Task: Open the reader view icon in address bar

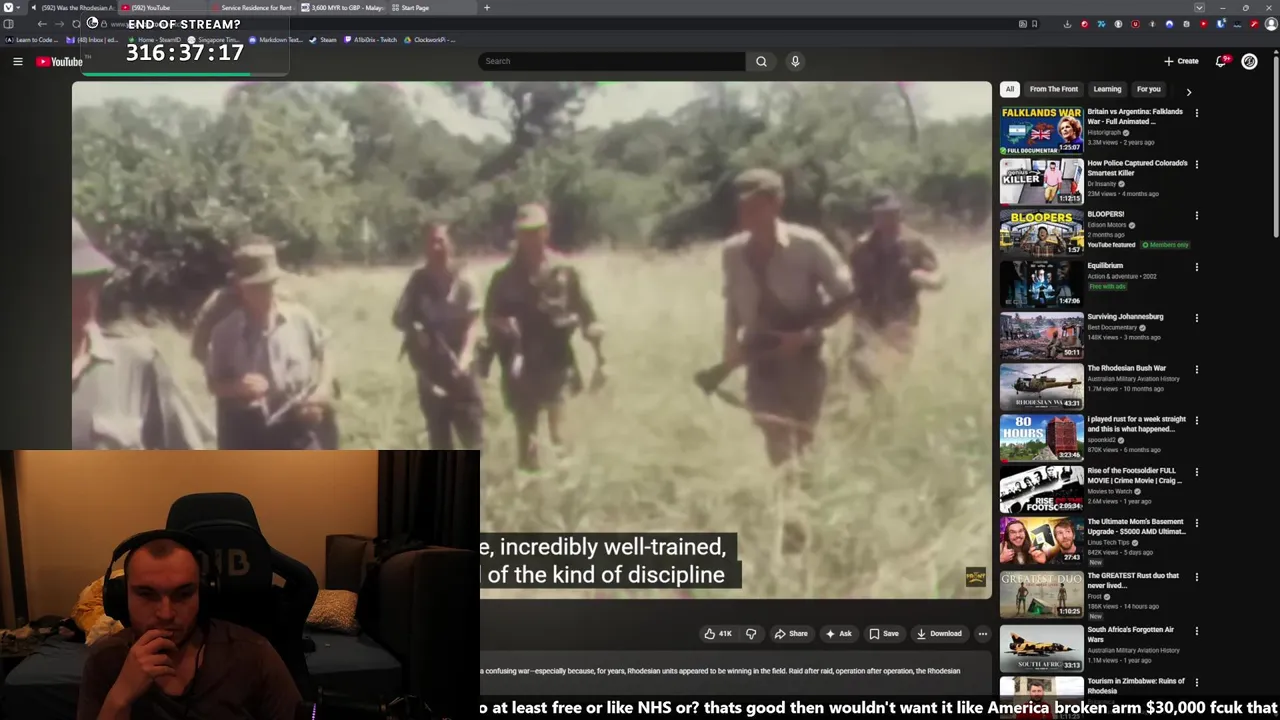Action: click(1021, 24)
